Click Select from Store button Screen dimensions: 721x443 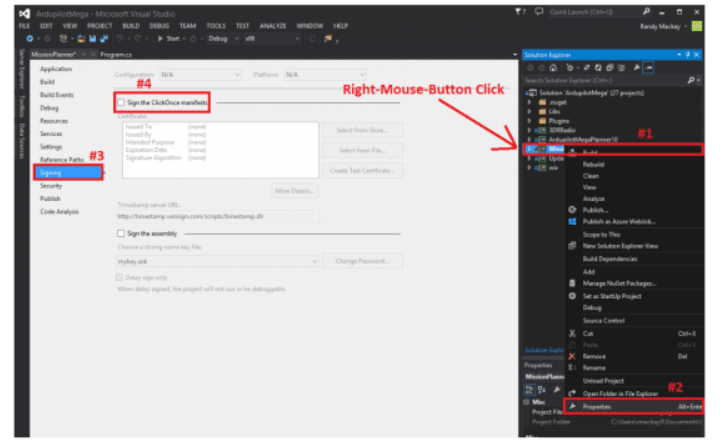coord(362,130)
